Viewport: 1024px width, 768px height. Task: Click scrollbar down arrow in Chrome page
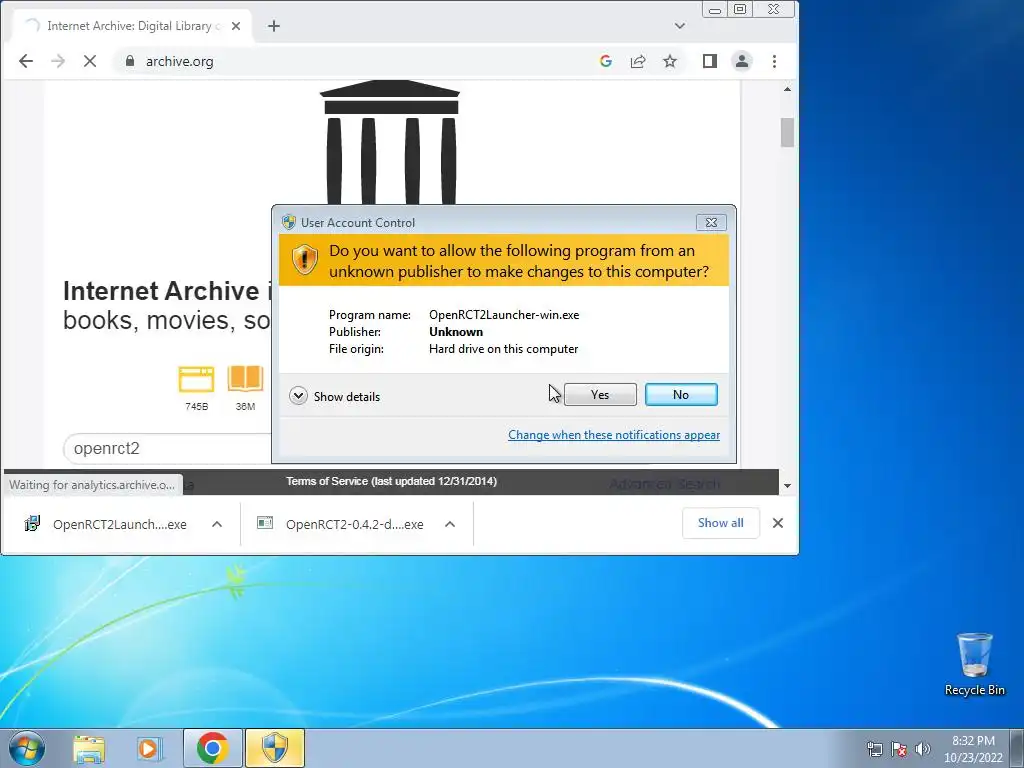787,486
